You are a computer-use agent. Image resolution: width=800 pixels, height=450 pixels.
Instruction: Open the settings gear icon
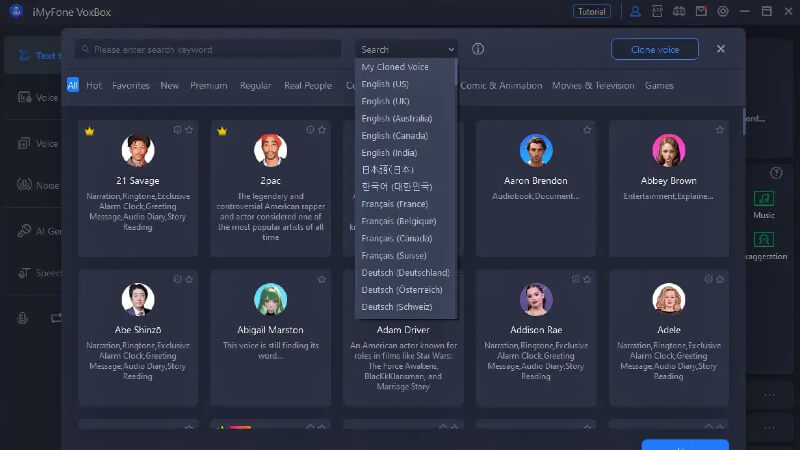[x=723, y=11]
